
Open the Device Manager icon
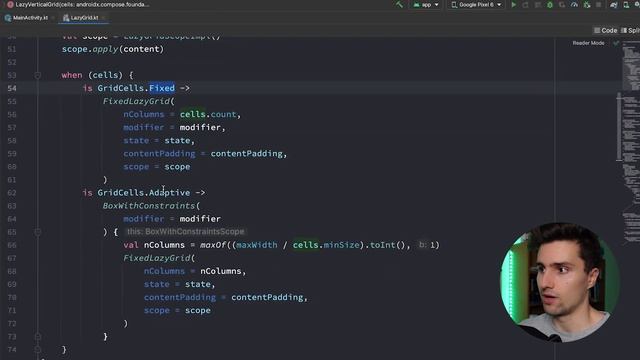626,5
